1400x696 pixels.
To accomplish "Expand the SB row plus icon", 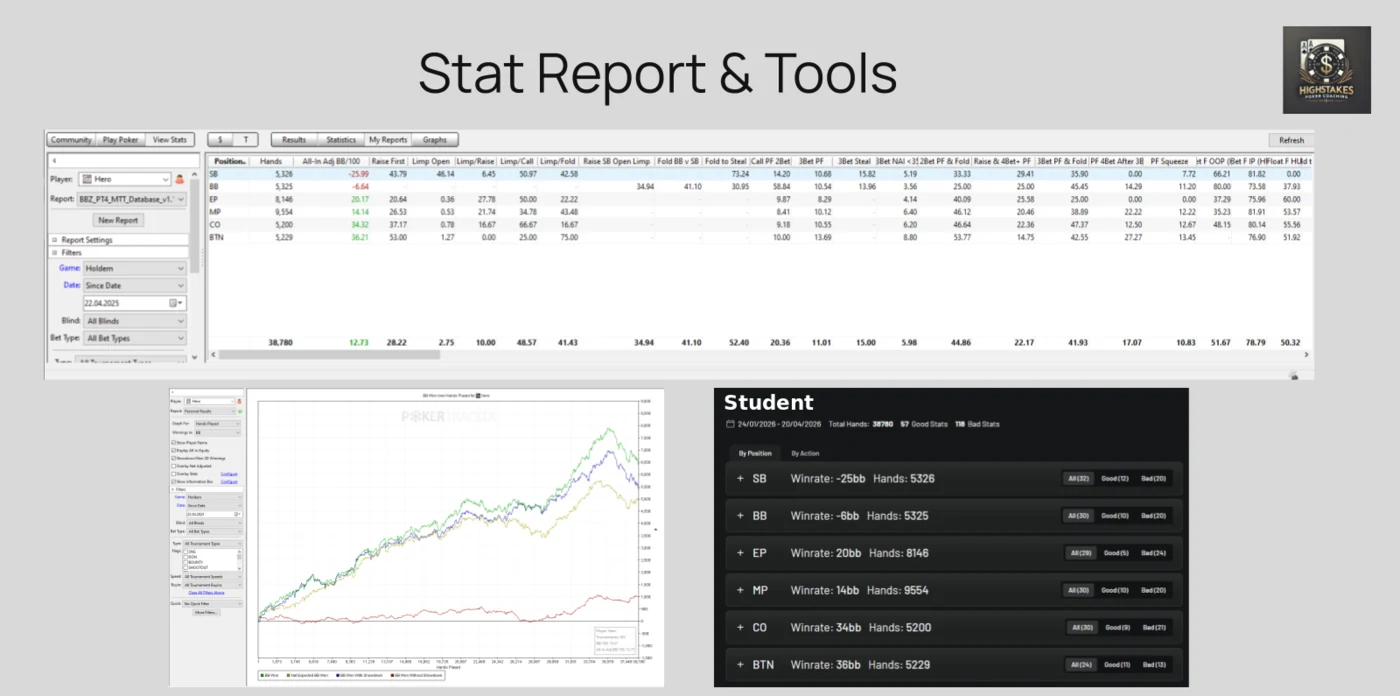I will 741,479.
